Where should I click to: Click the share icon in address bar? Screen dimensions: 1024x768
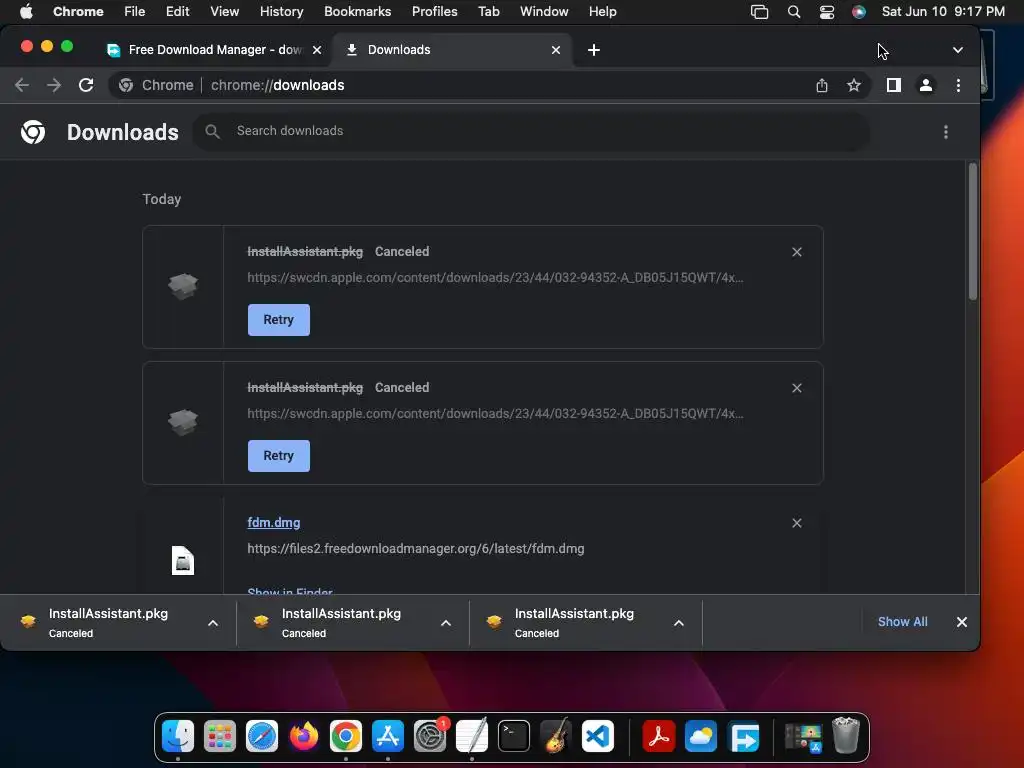coord(822,85)
